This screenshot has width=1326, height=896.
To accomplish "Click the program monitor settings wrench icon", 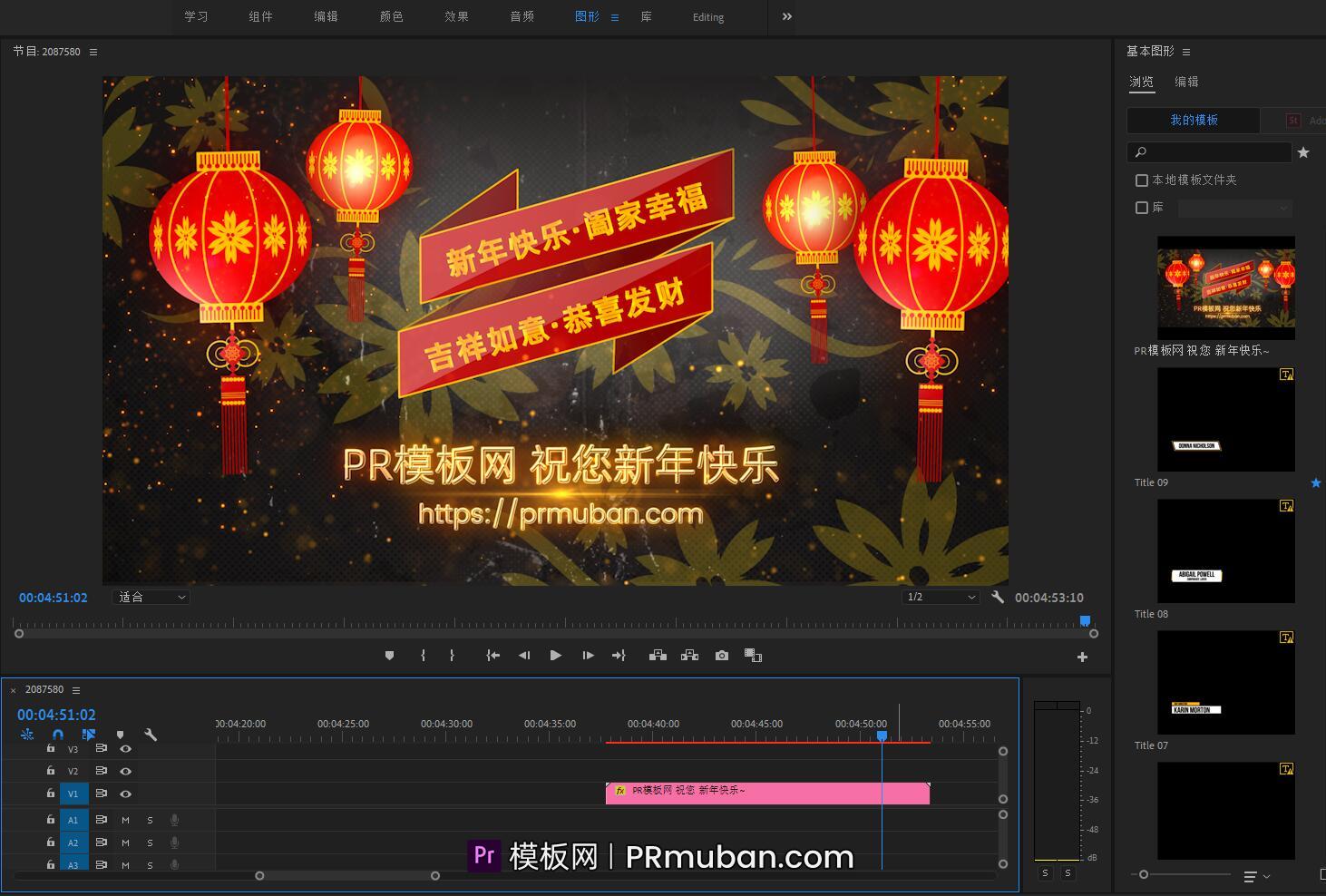I will pos(998,597).
